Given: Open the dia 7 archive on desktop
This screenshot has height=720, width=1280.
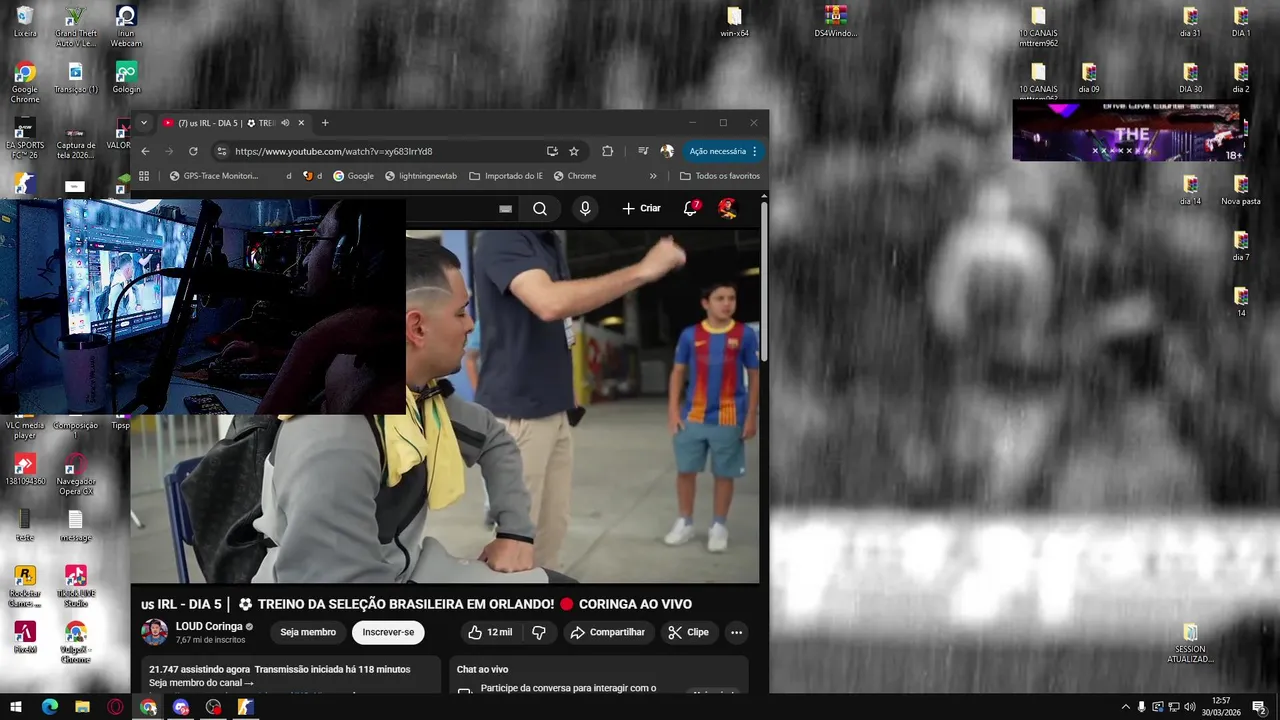Looking at the screenshot, I should click(x=1241, y=246).
